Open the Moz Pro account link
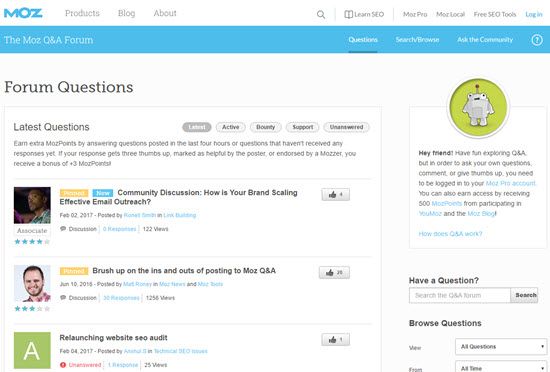This screenshot has height=372, width=550. [511, 183]
